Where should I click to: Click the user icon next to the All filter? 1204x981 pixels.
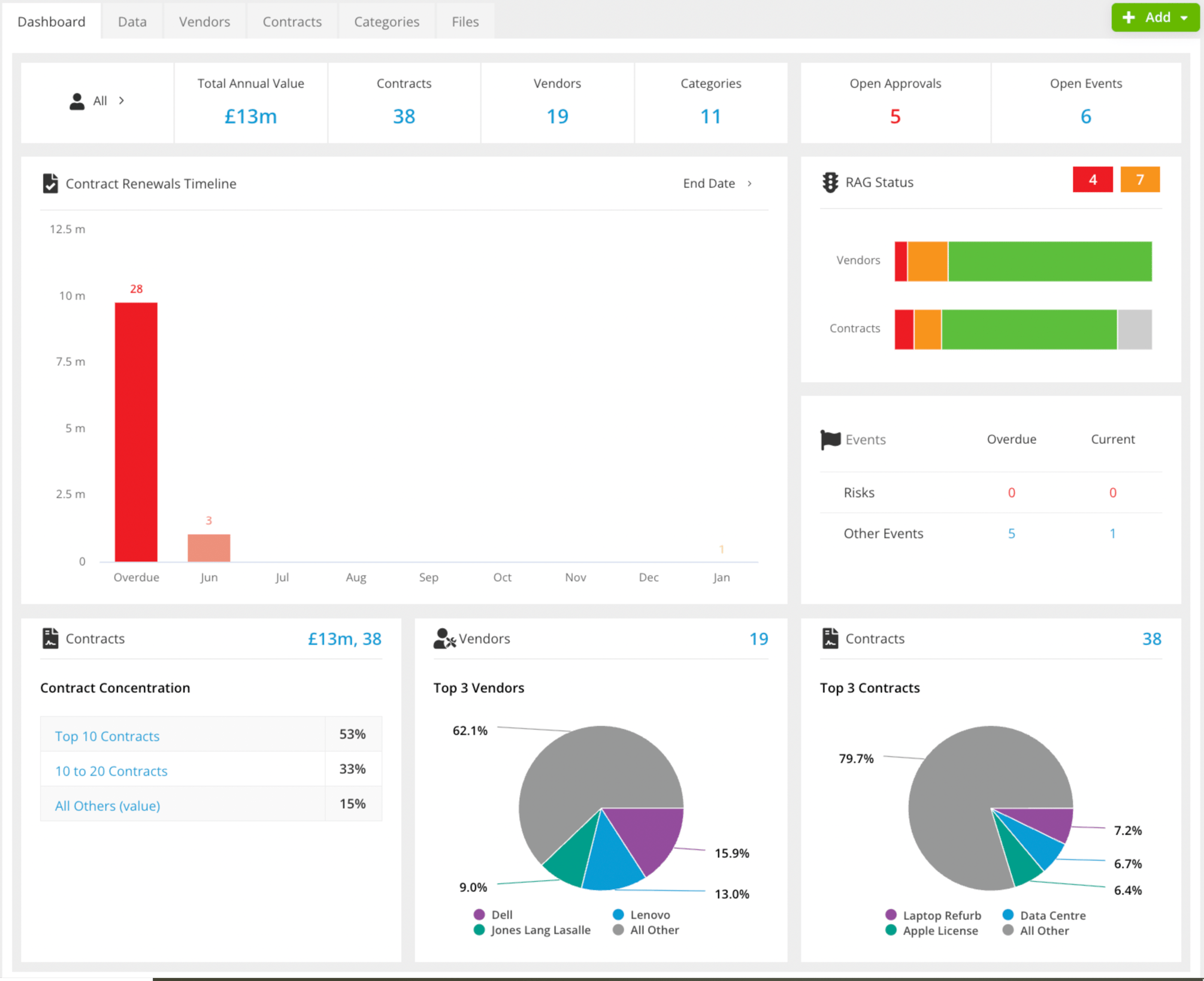pyautogui.click(x=77, y=101)
